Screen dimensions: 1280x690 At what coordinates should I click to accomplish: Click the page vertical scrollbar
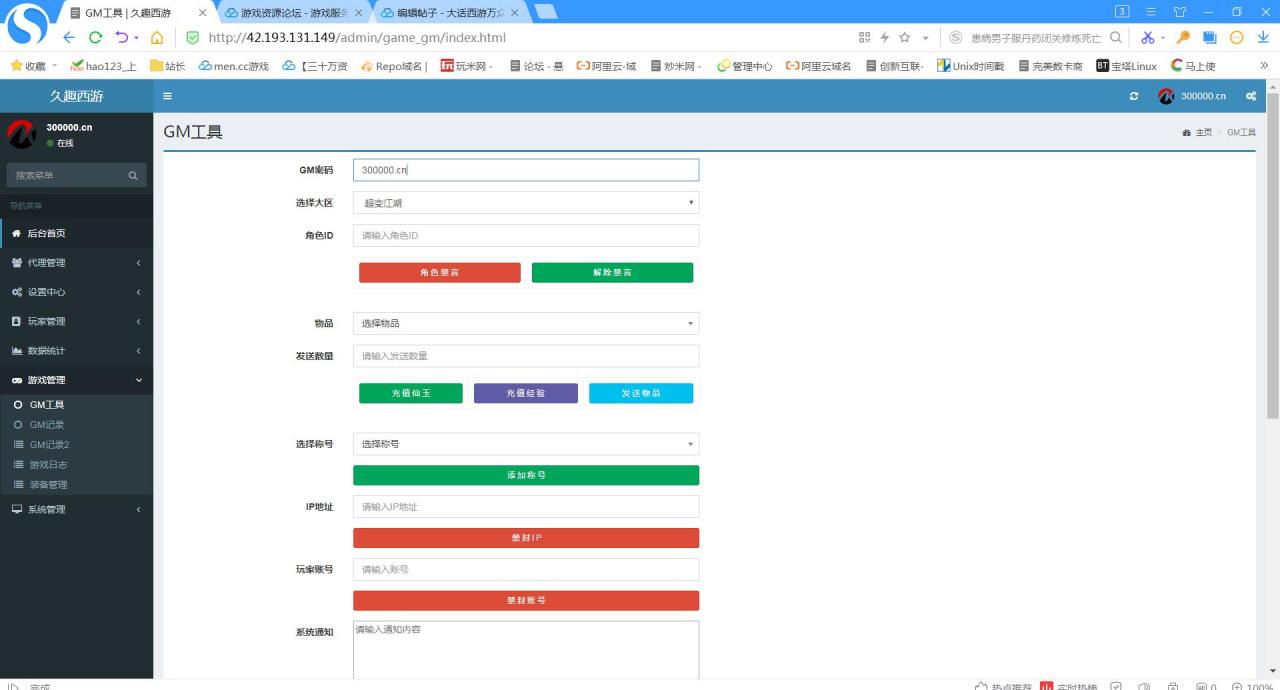coord(1273,255)
